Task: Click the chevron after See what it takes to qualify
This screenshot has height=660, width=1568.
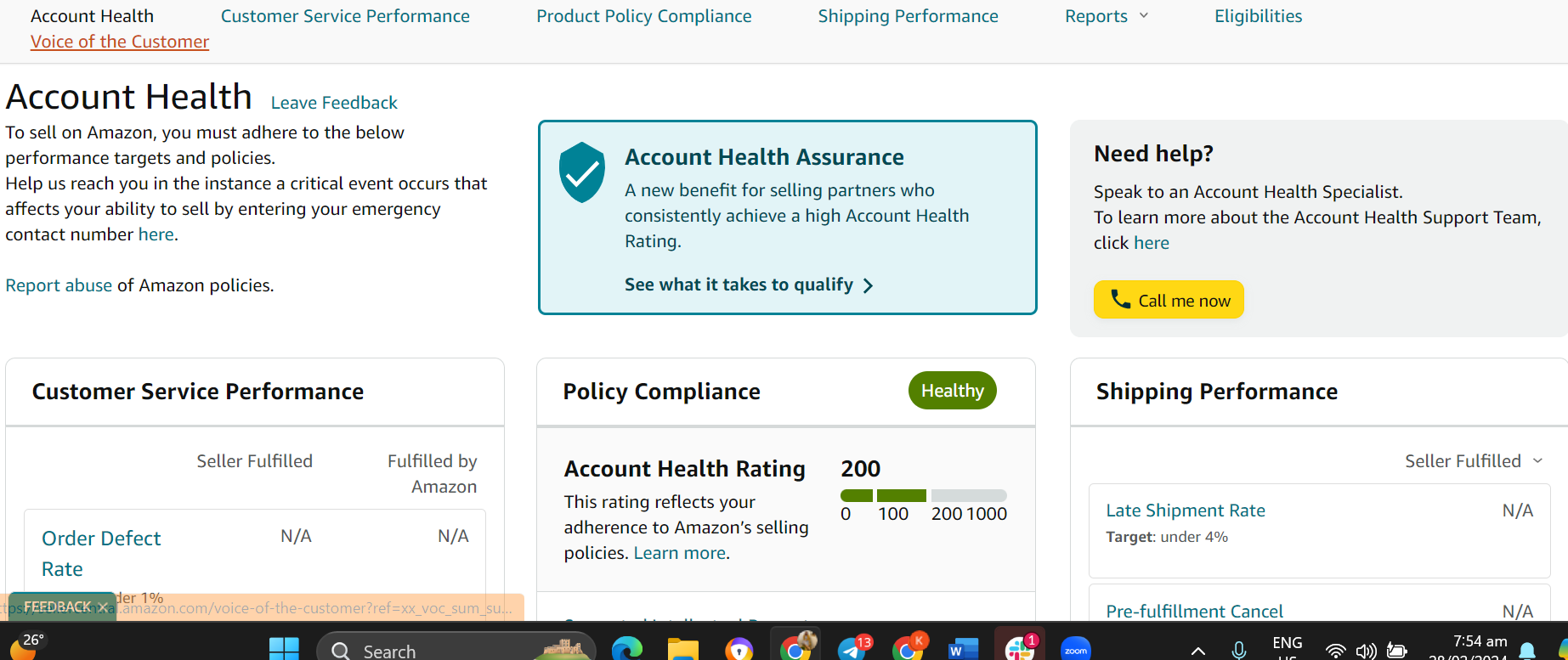Action: tap(868, 285)
